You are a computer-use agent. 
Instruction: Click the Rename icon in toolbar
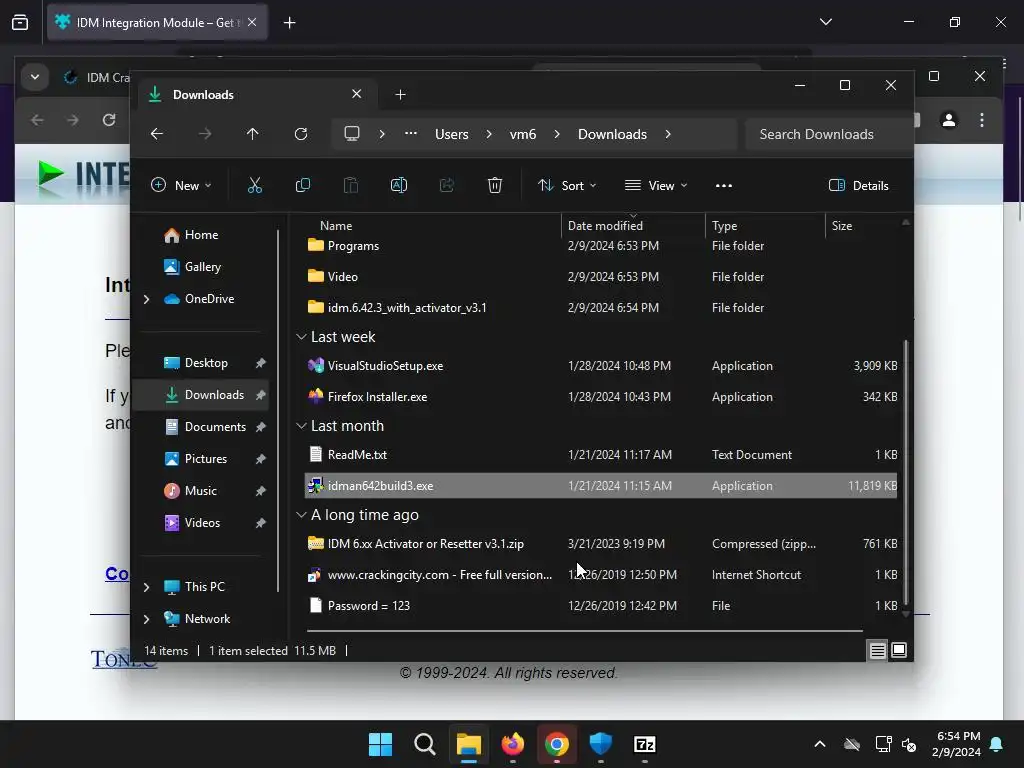coord(398,185)
